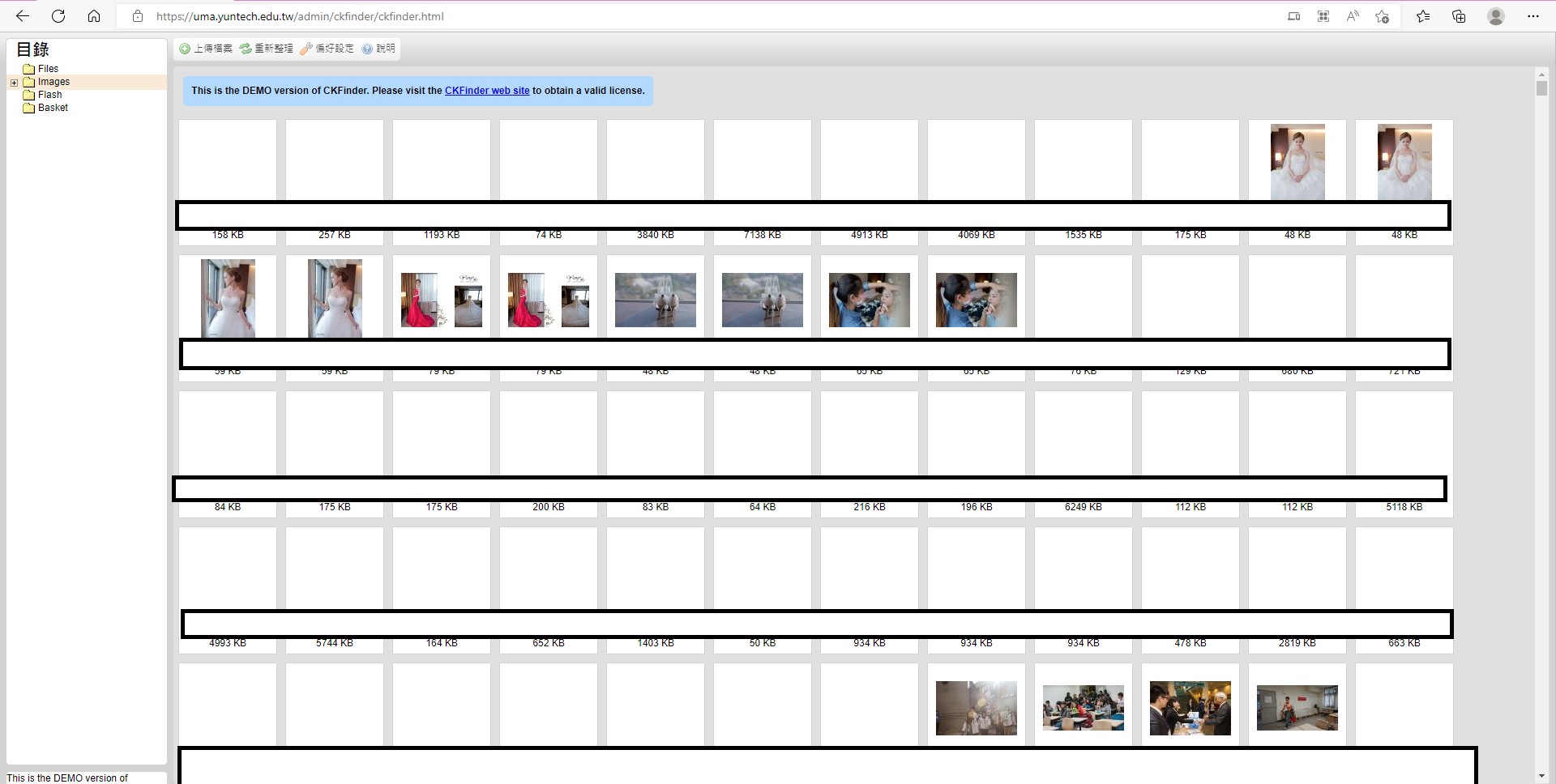View site information via the lock icon
Viewport: 1556px width, 784px height.
138,16
